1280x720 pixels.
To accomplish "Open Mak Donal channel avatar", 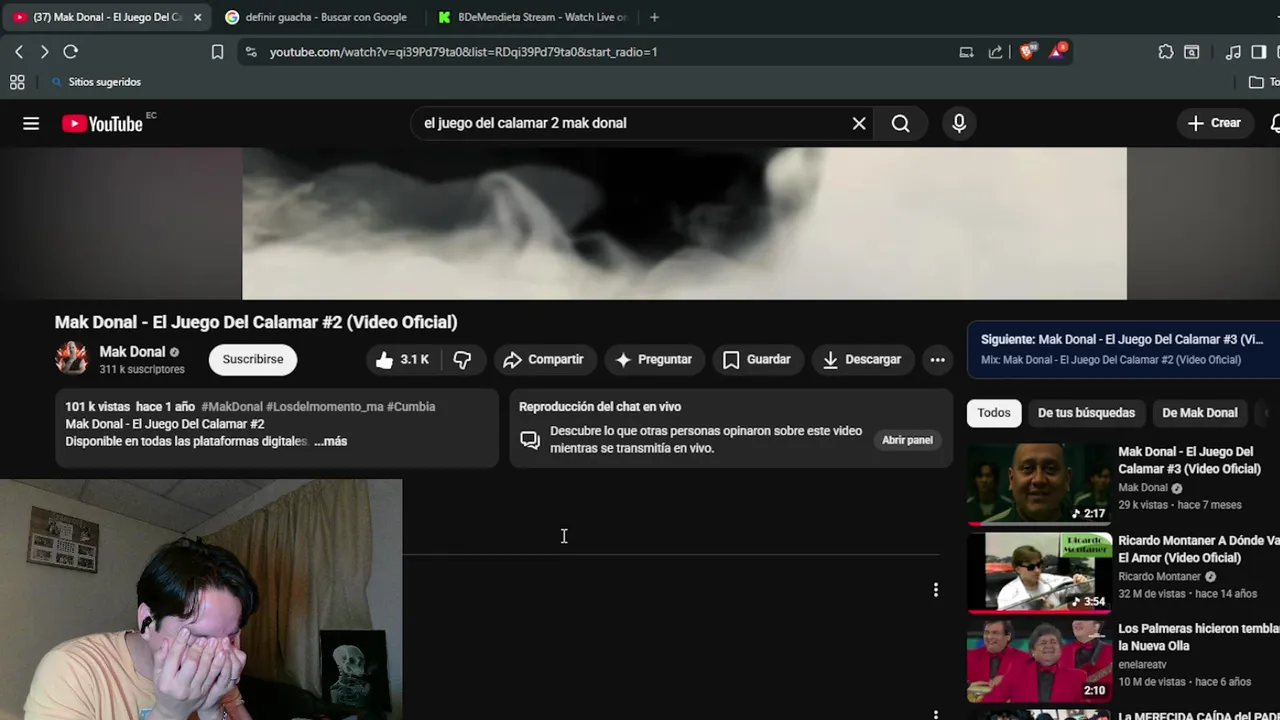I will pyautogui.click(x=71, y=358).
